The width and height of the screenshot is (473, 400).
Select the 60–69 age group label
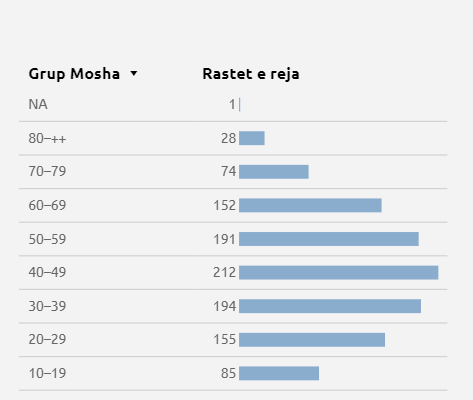[x=47, y=205]
